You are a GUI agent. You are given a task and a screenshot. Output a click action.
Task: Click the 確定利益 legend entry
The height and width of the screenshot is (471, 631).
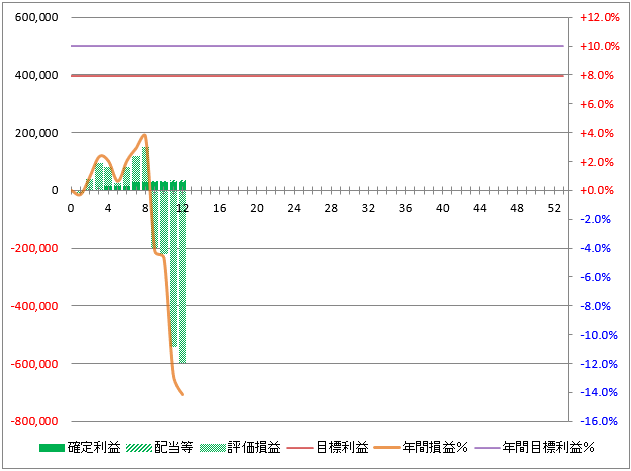coord(80,447)
